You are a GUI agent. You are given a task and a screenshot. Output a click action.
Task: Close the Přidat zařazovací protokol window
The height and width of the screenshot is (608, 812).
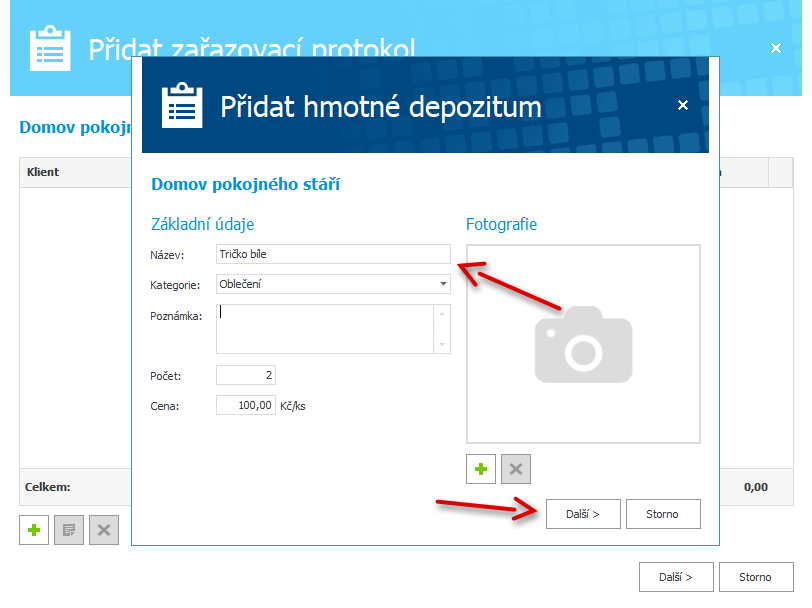(776, 48)
